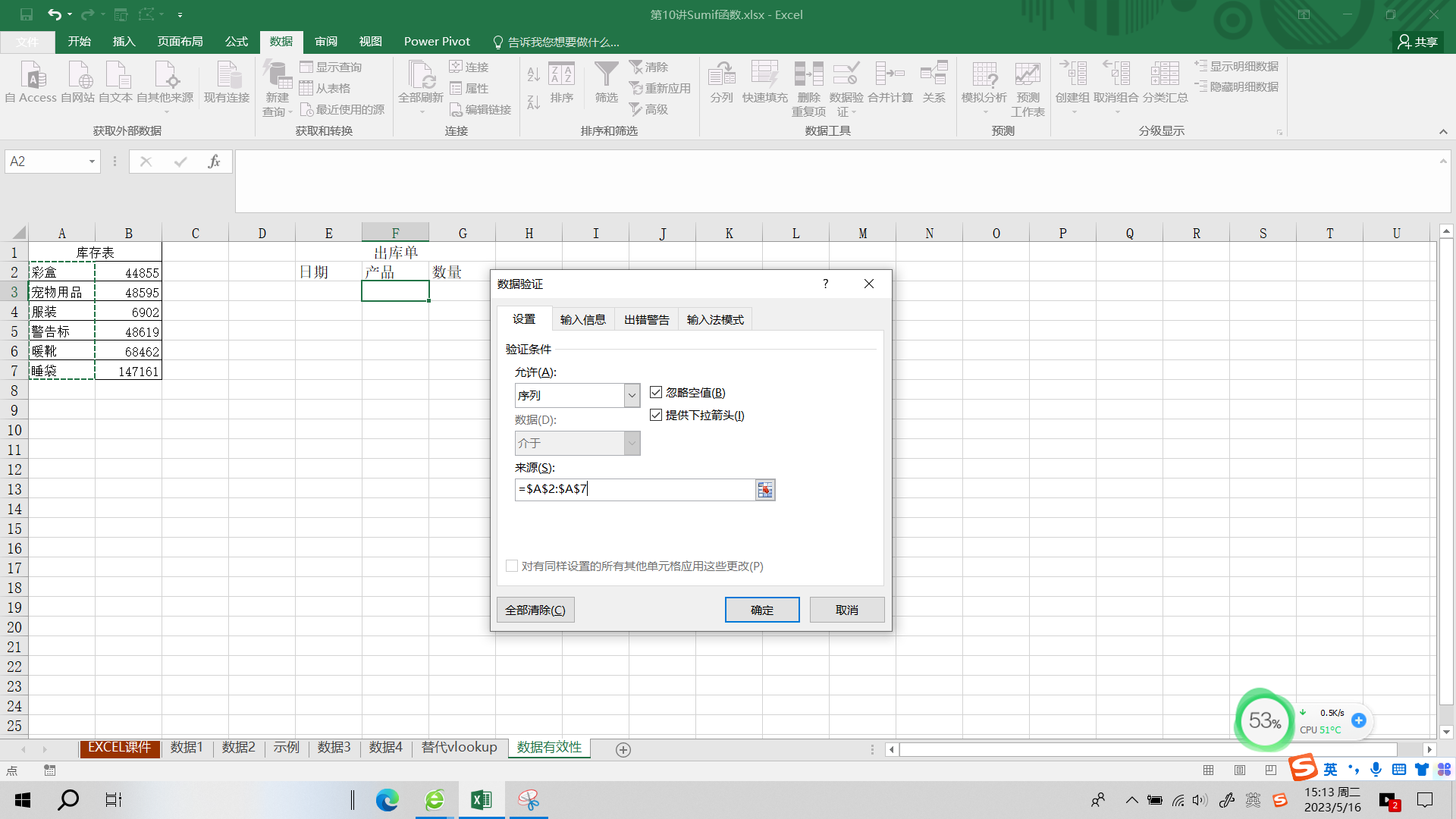Click the Consolidate (合并计算) icon

click(890, 82)
